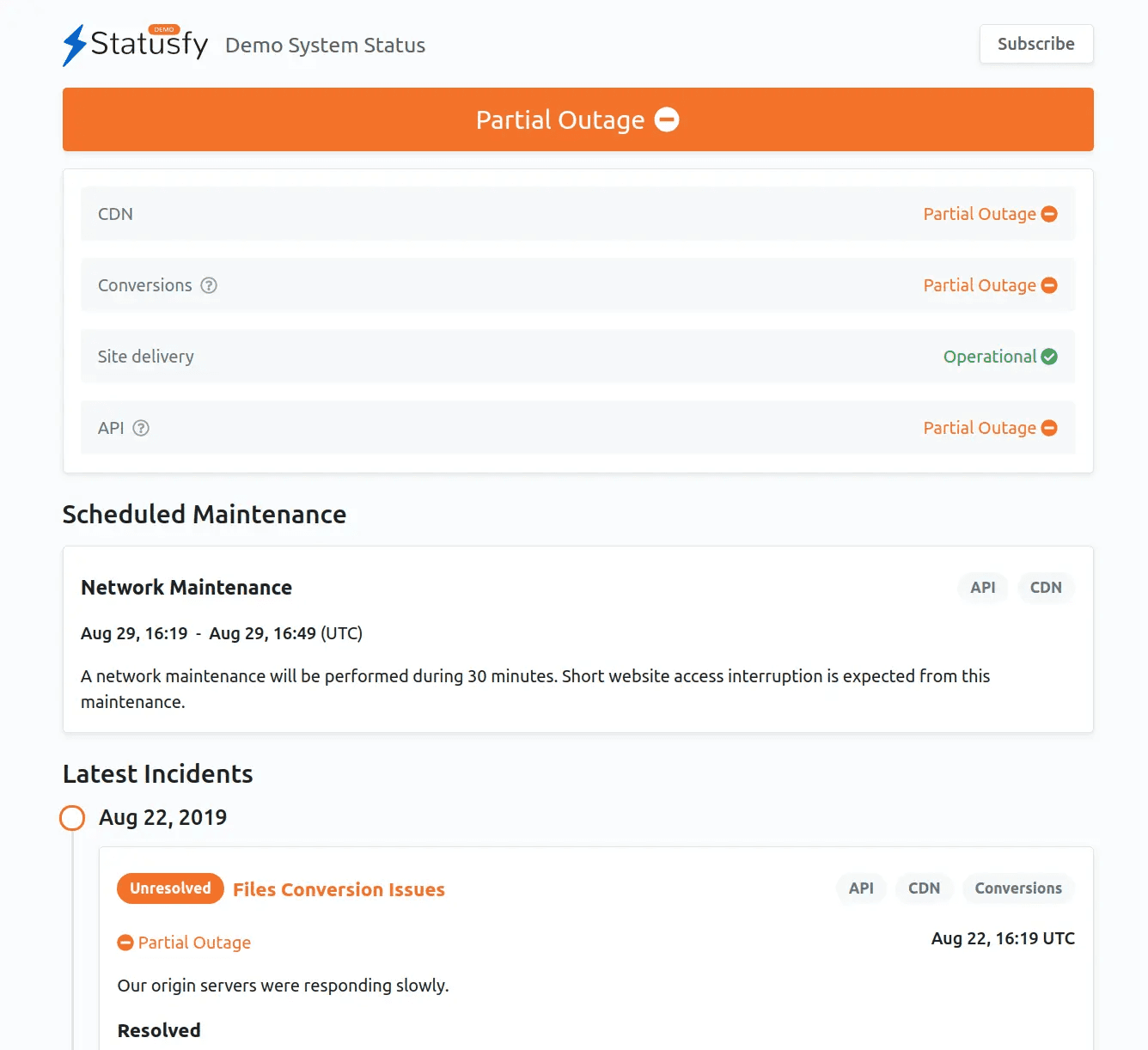Viewport: 1148px width, 1050px height.
Task: Click the Site delivery component row
Action: [516, 357]
